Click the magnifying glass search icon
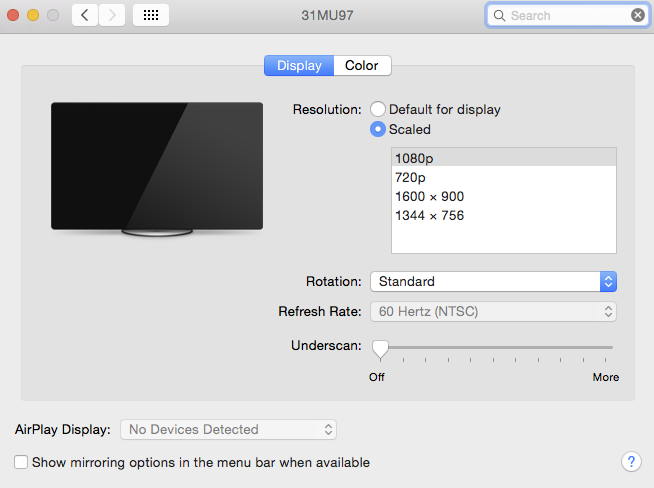The height and width of the screenshot is (488, 654). coord(499,15)
